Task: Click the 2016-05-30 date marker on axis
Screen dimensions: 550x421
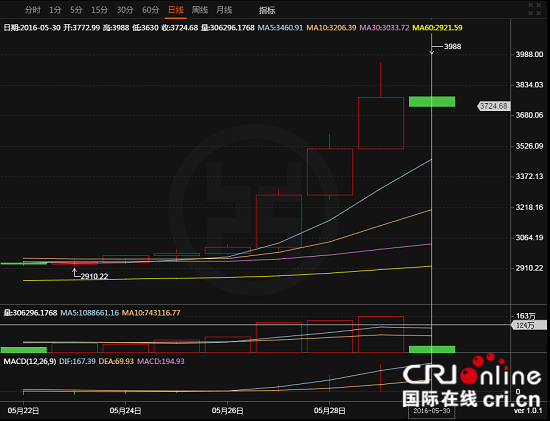Action: point(431,411)
